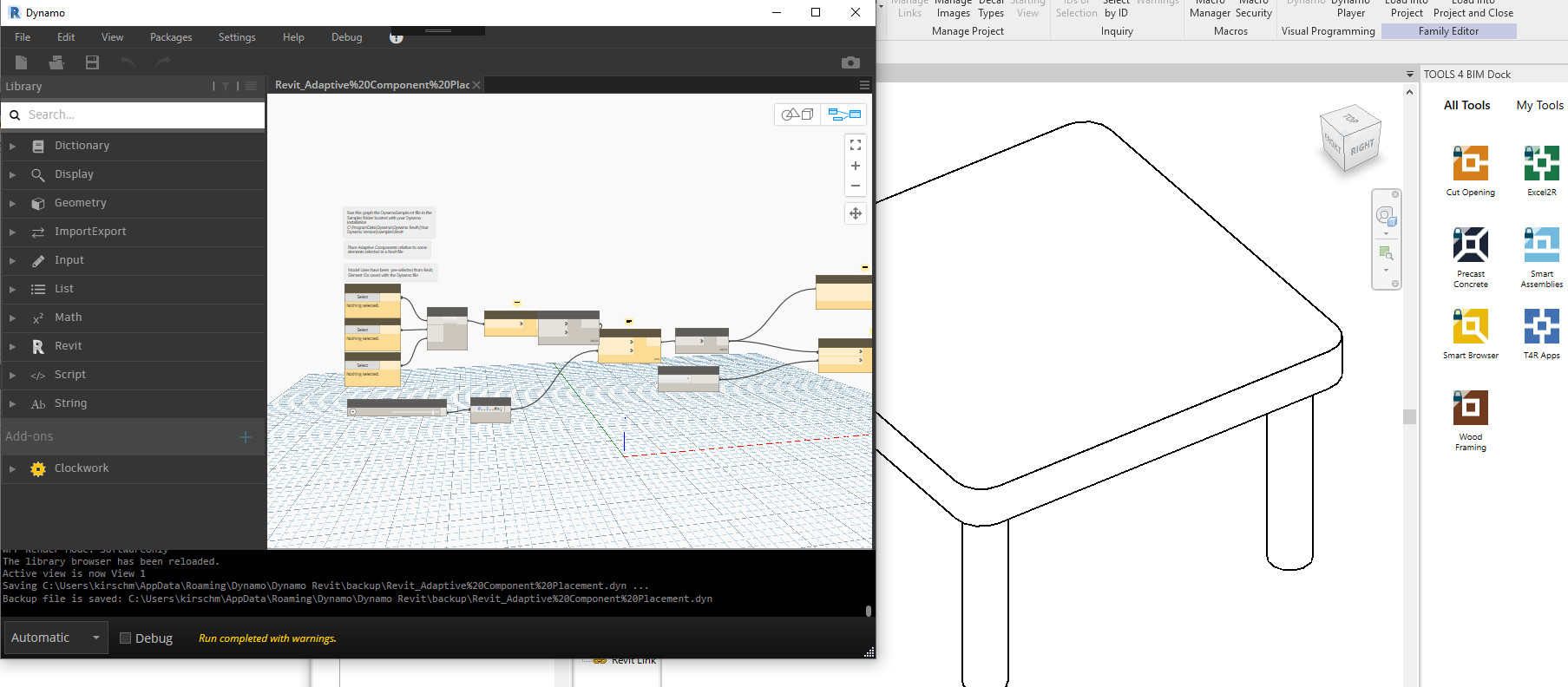Screen dimensions: 1568x687
Task: Switch to the My Tools tab
Action: click(1540, 105)
